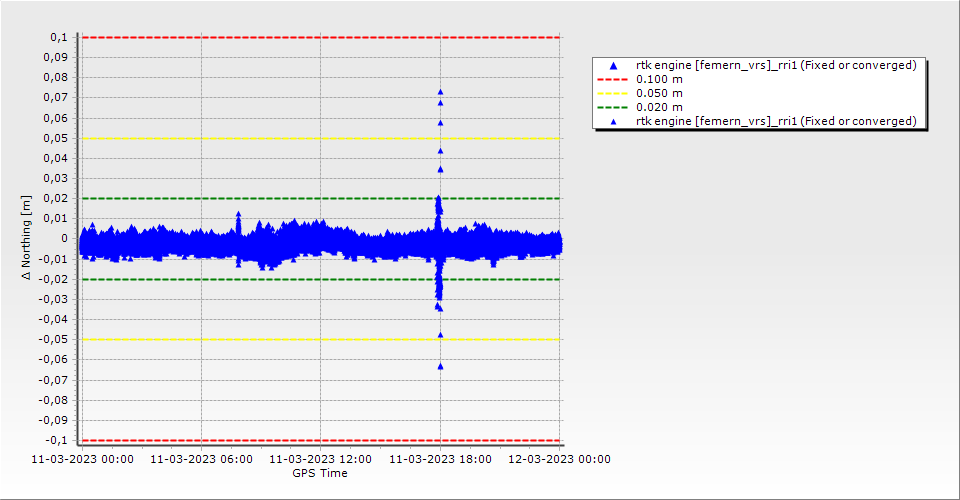Select the 0.100 m legend label
This screenshot has height=500, width=960.
[660, 79]
